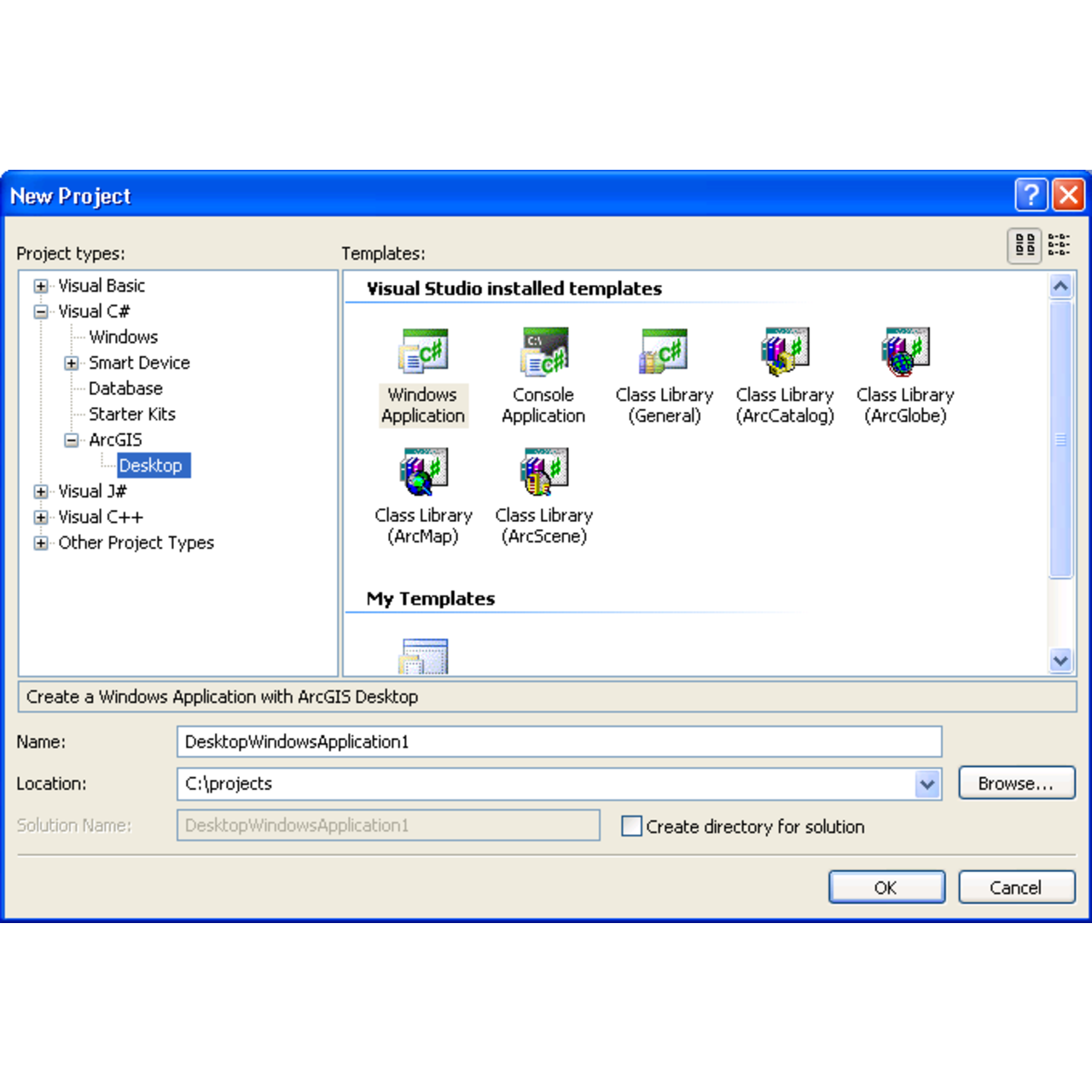Select the Console Application template icon

pyautogui.click(x=543, y=351)
